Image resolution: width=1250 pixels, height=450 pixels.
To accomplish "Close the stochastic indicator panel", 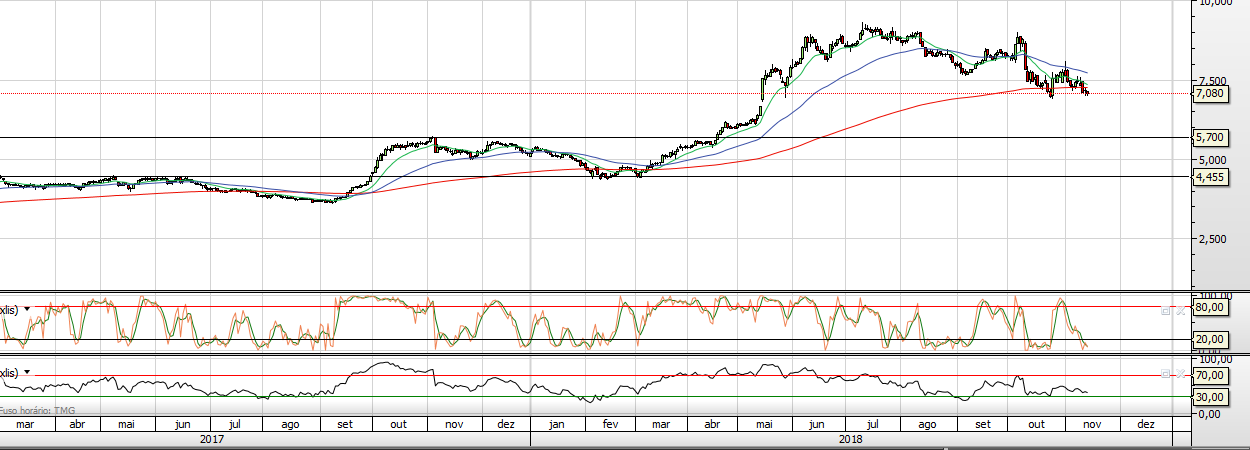I will pyautogui.click(x=1181, y=310).
